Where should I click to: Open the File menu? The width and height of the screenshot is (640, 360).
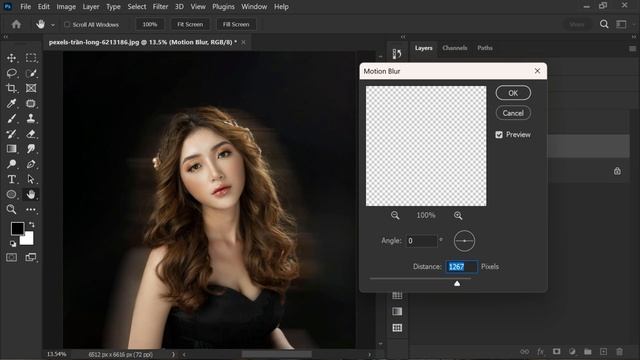[26, 7]
